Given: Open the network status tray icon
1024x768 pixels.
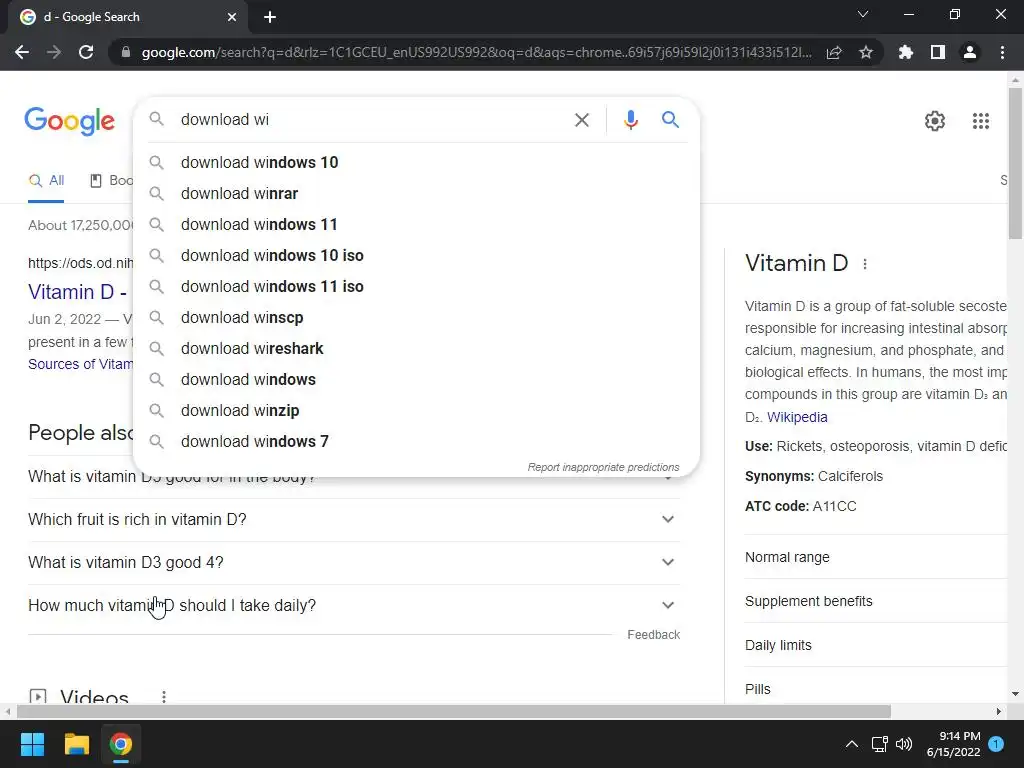Looking at the screenshot, I should (x=879, y=744).
